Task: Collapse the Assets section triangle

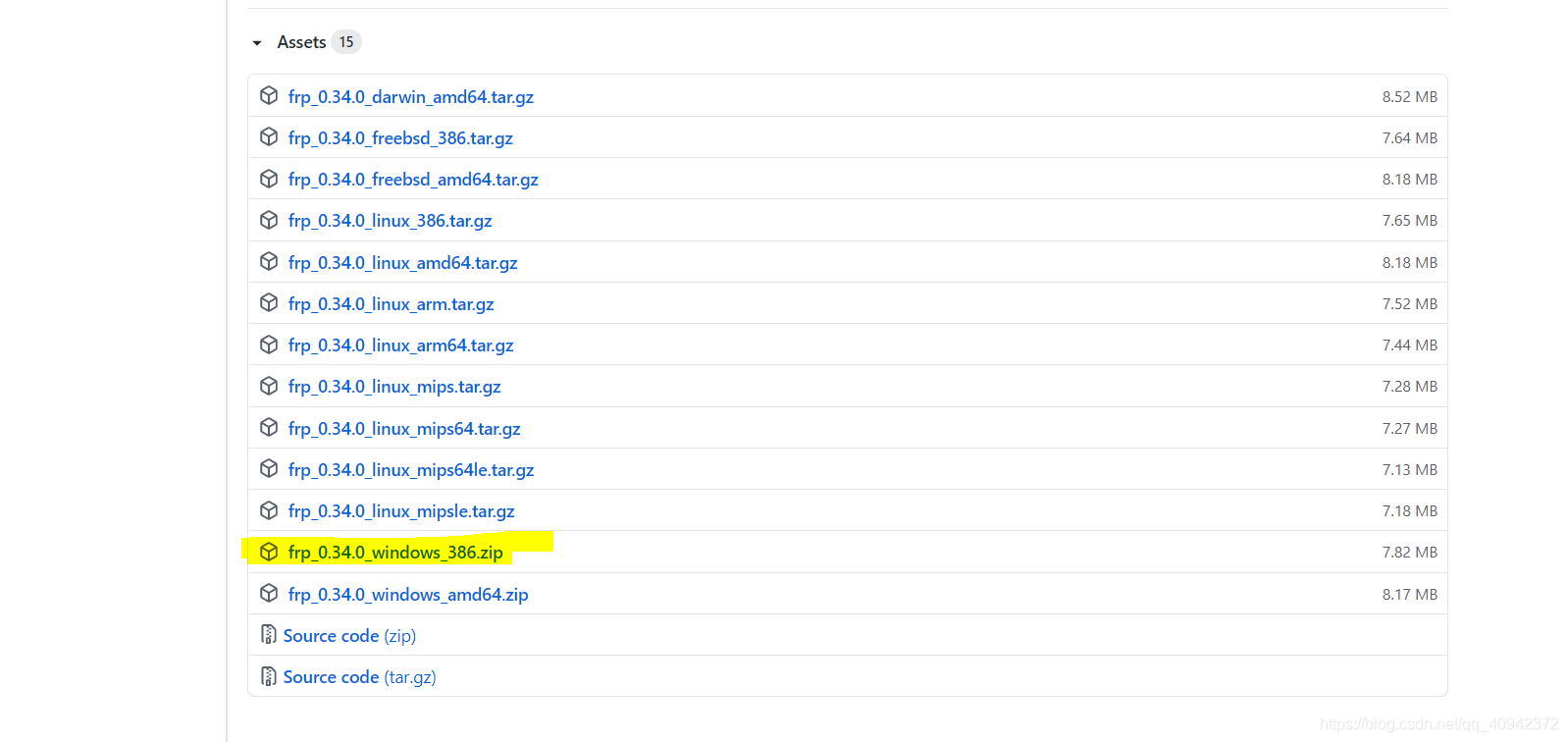Action: click(257, 43)
